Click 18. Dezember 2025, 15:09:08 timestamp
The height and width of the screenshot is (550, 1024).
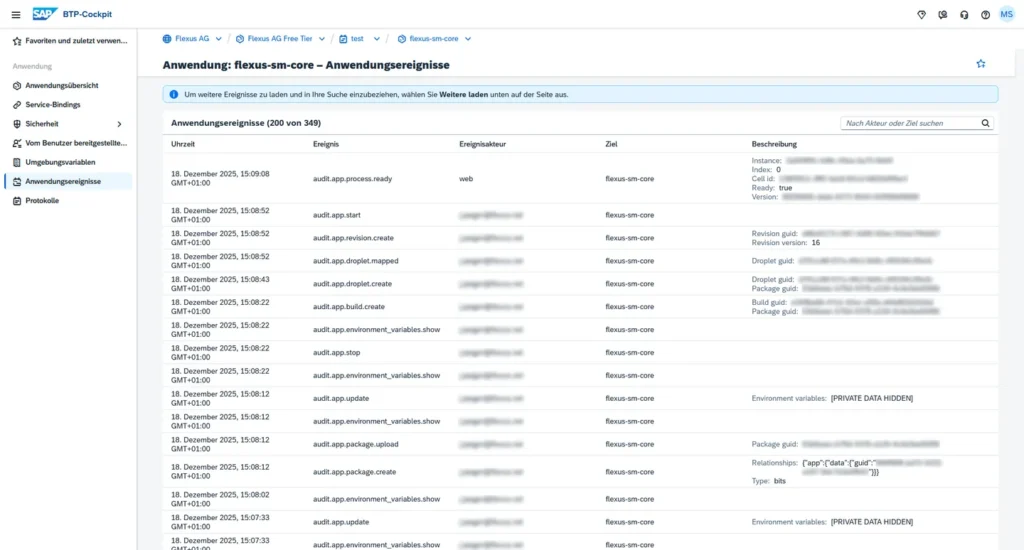[220, 178]
